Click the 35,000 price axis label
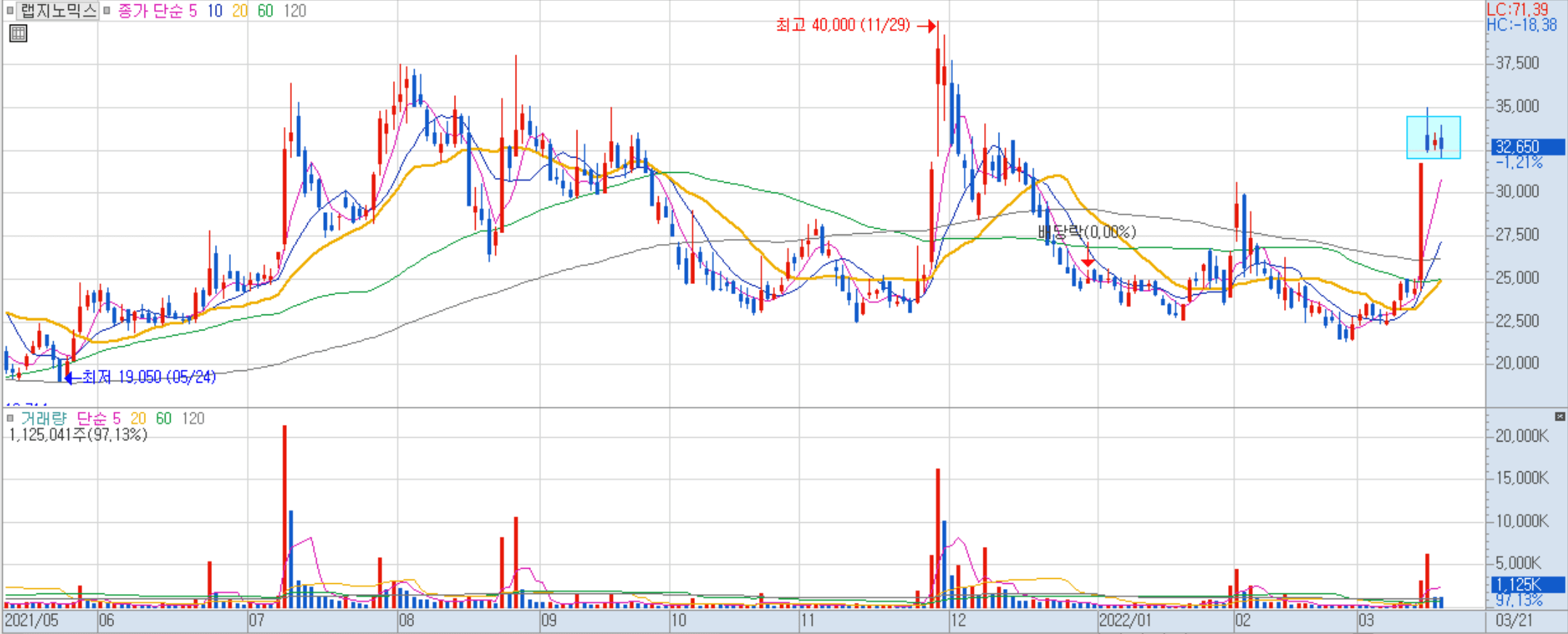Viewport: 1568px width, 634px height. (x=1517, y=106)
